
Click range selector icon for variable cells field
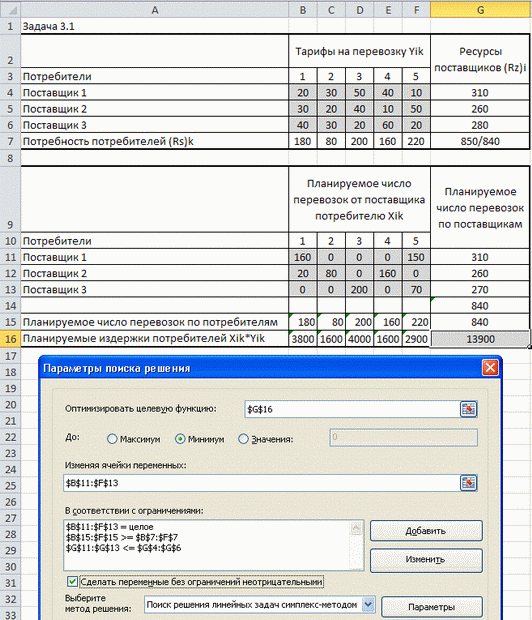click(468, 483)
